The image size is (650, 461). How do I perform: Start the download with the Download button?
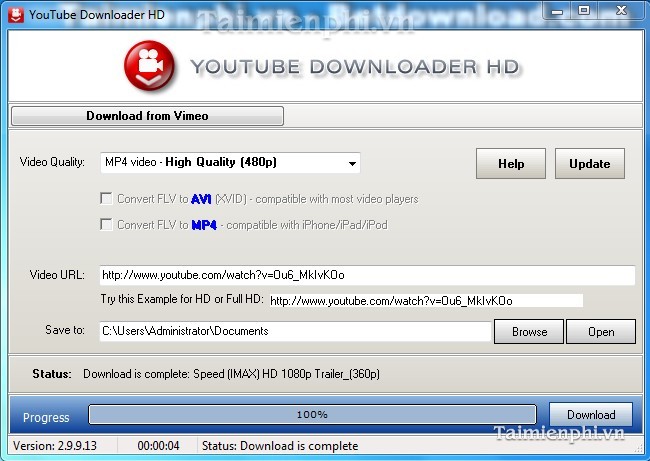point(591,415)
